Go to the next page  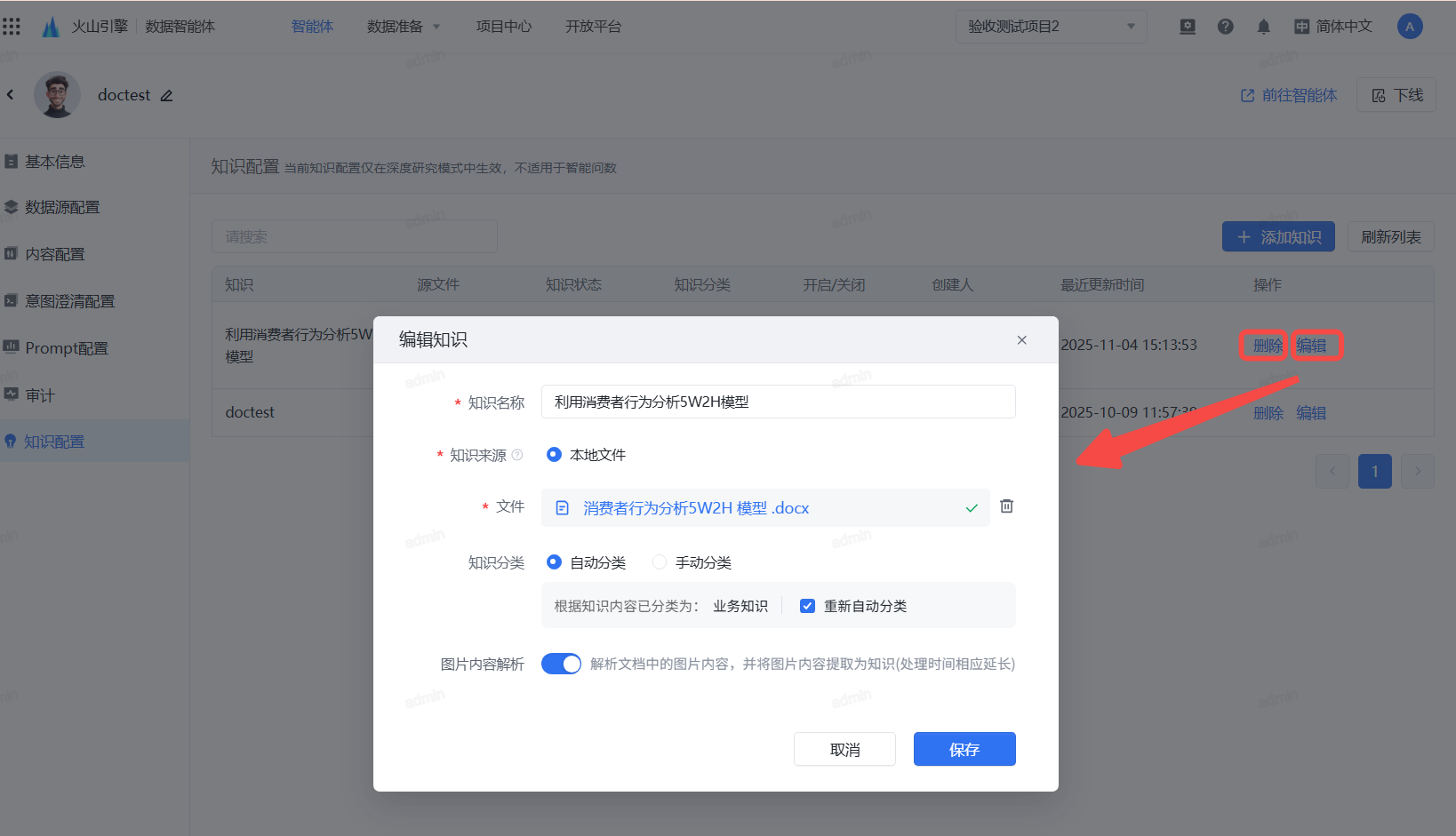pos(1418,471)
